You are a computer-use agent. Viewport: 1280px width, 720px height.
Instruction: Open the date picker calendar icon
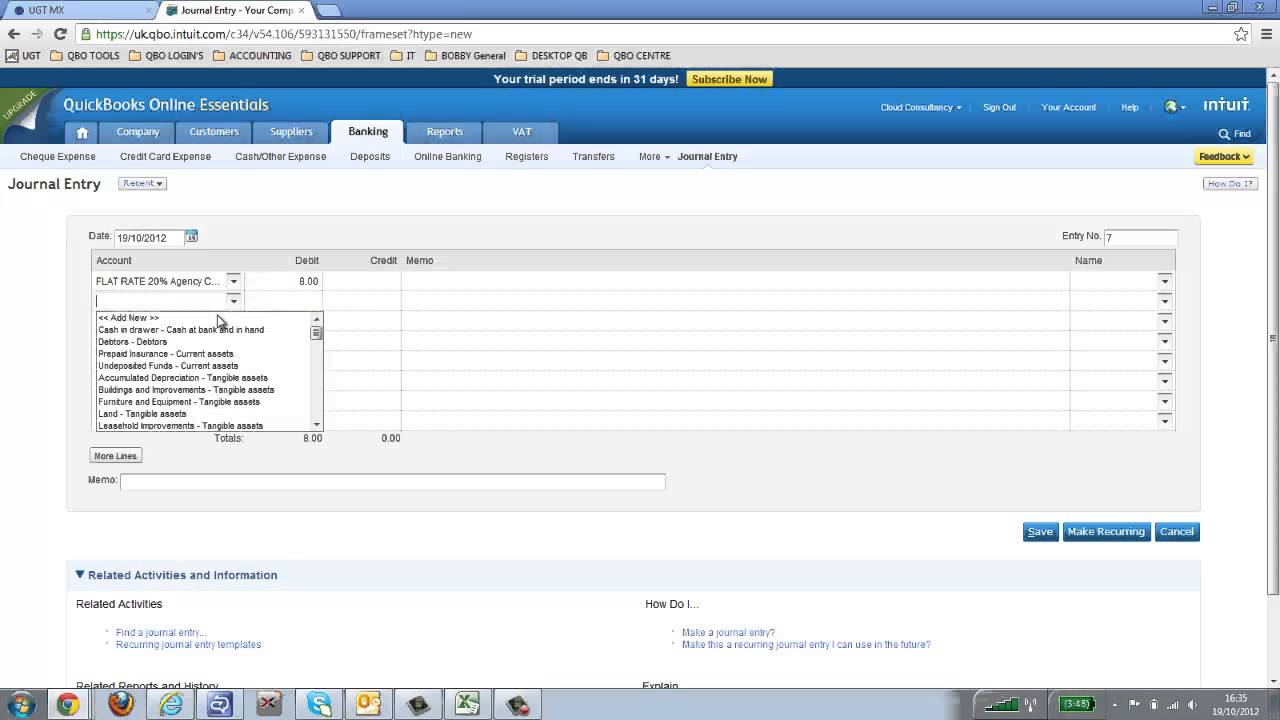pos(191,236)
